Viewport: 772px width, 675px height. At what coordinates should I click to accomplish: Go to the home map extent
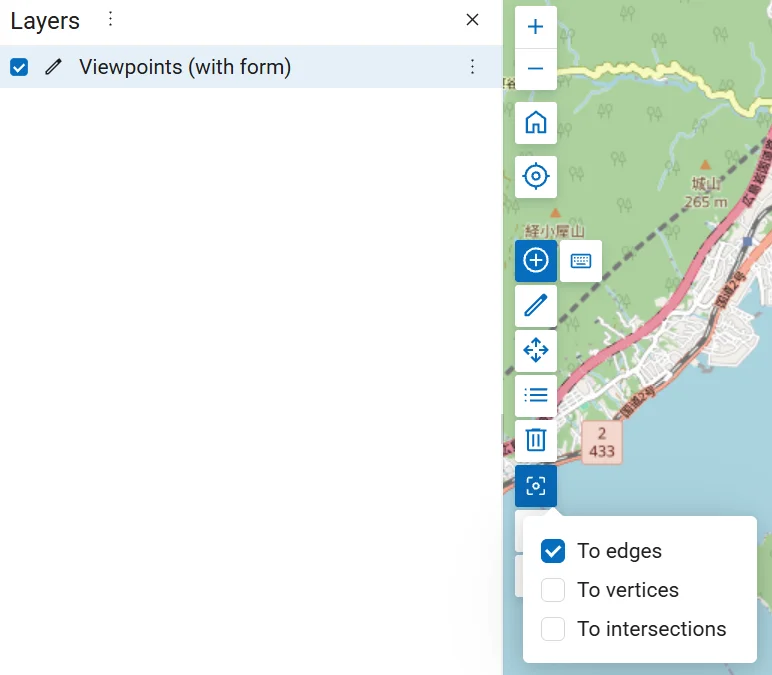536,123
